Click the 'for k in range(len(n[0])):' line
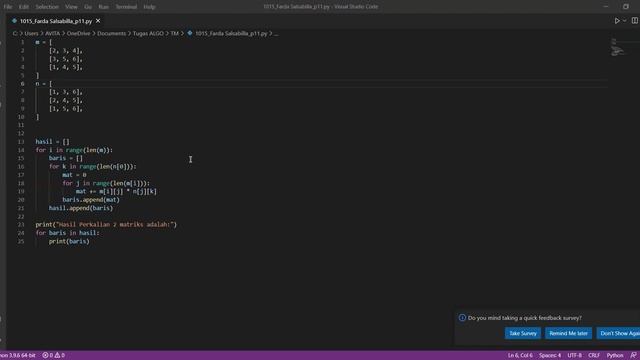Screen dimensions: 640x360 click(x=93, y=167)
